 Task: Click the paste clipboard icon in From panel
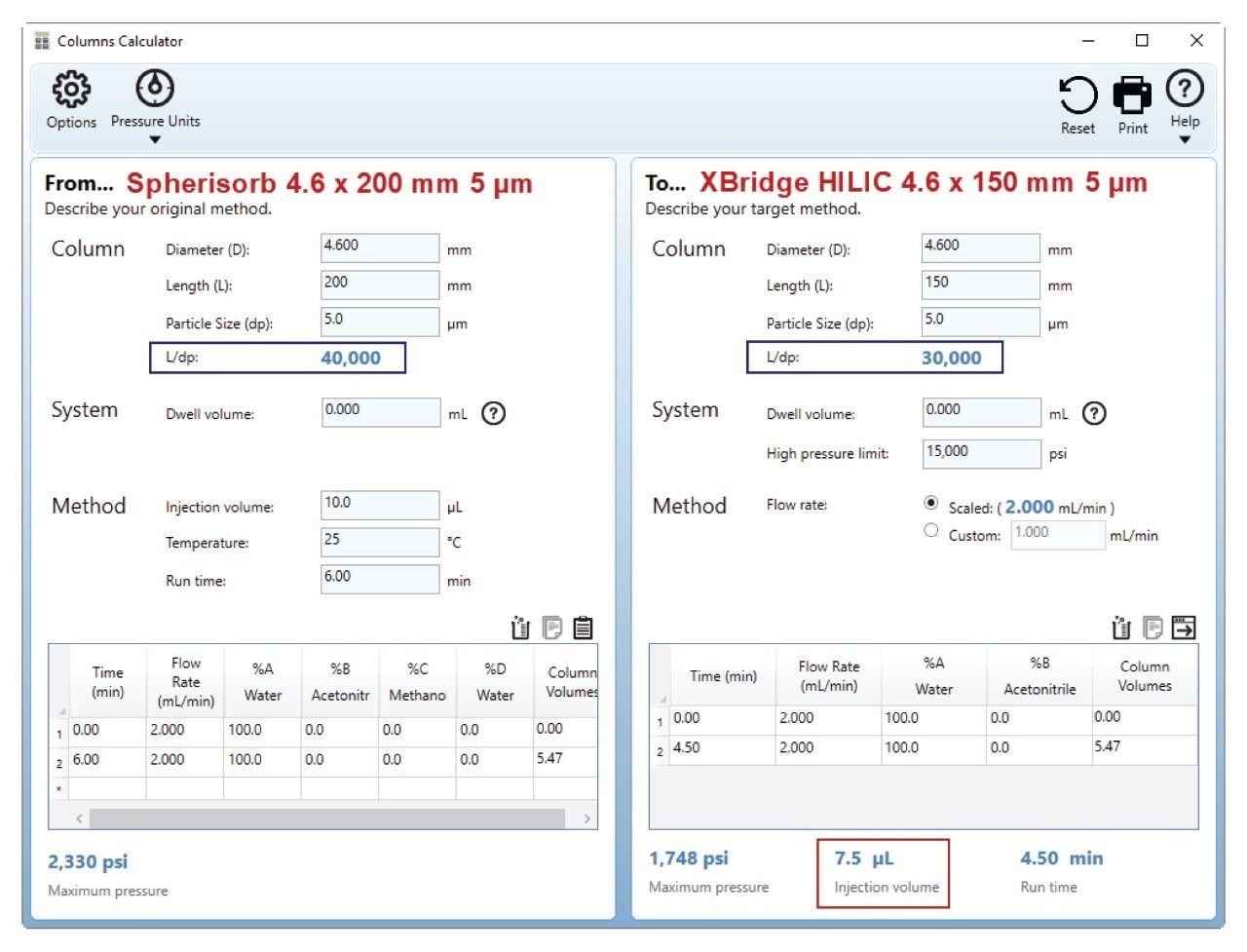point(583,628)
